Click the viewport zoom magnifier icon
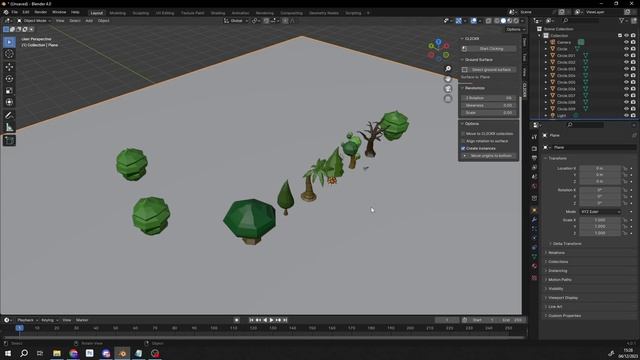Viewport: 640px width, 360px height. coord(448,69)
